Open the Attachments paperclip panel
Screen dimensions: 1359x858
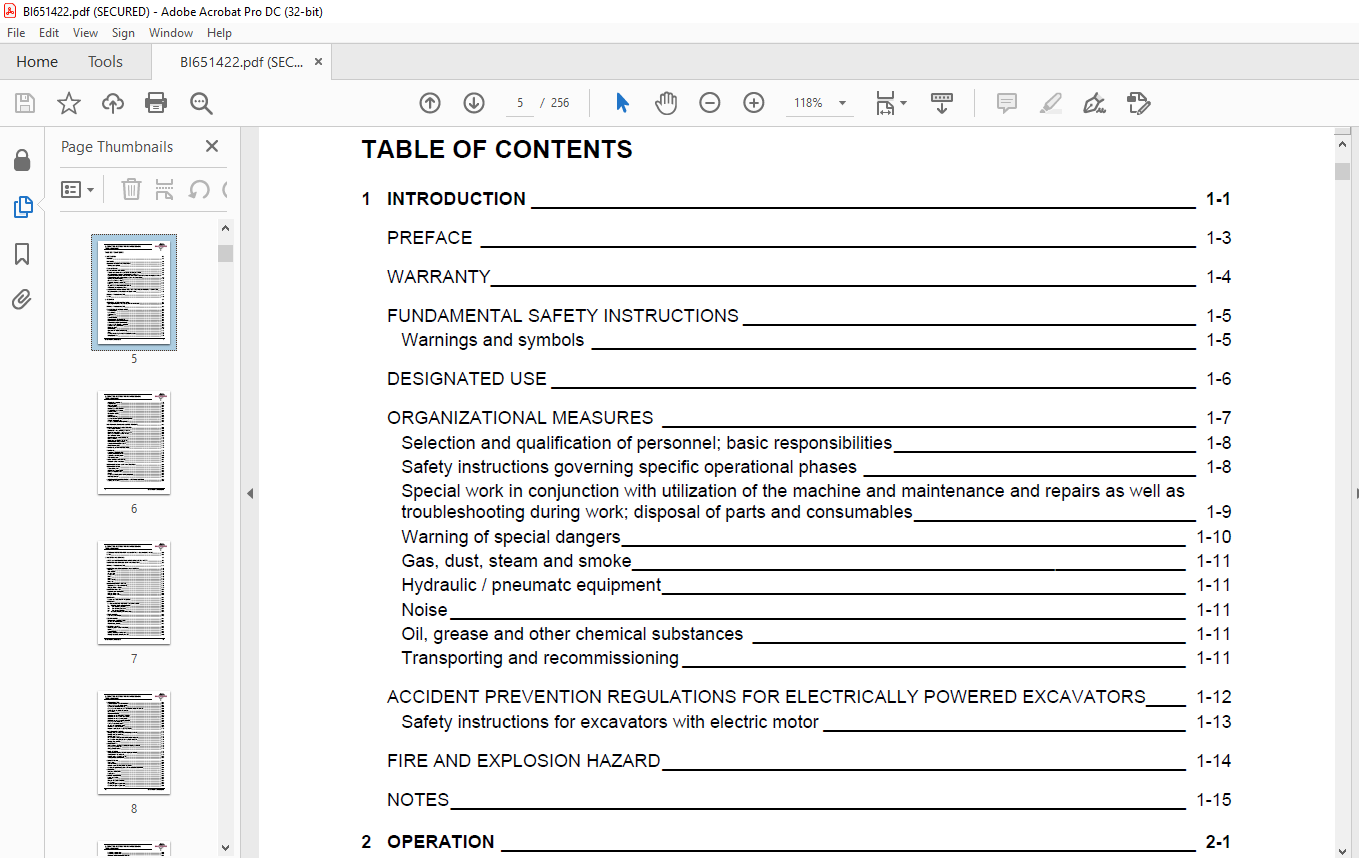pyautogui.click(x=22, y=299)
